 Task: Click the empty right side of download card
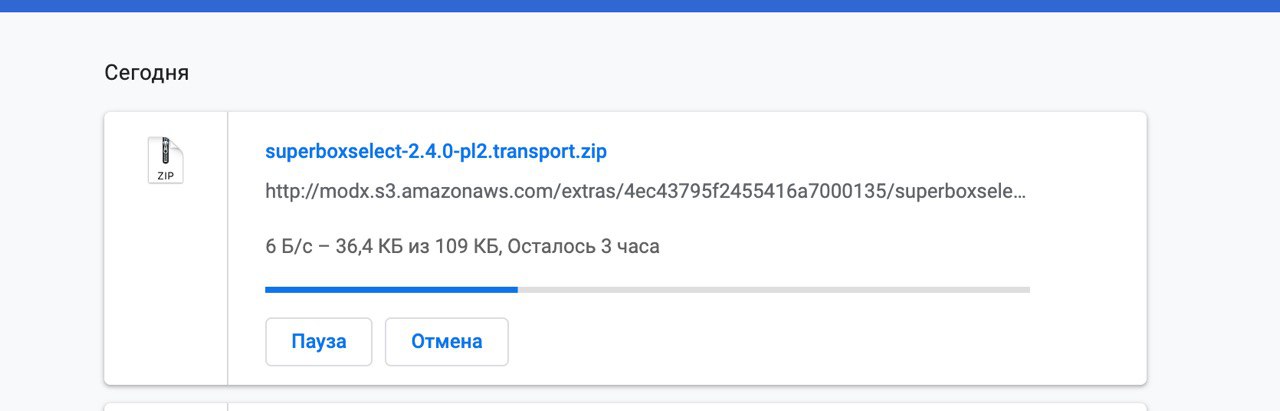1088,248
